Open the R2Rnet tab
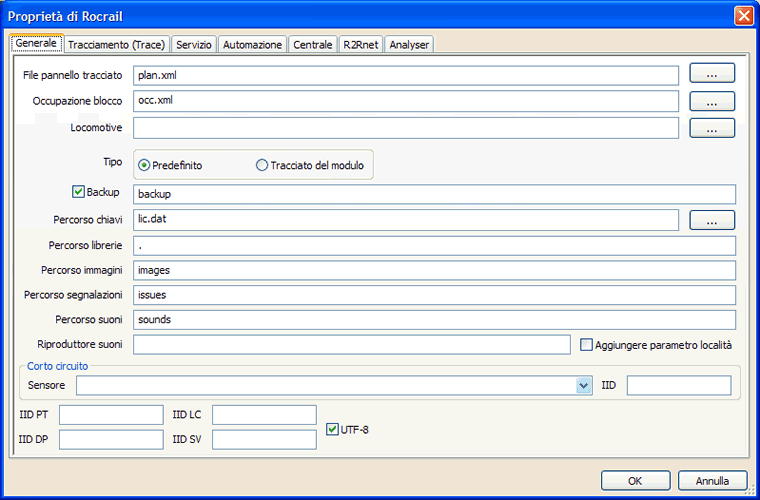The width and height of the screenshot is (760, 500). (360, 45)
